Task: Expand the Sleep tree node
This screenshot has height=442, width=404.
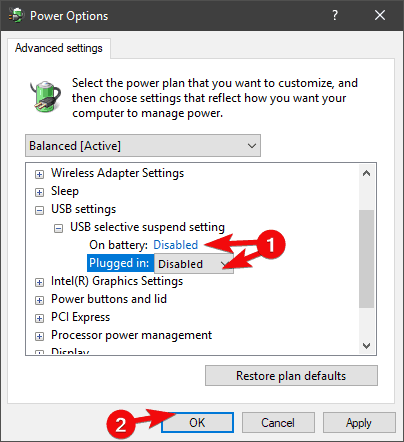Action: click(x=39, y=192)
